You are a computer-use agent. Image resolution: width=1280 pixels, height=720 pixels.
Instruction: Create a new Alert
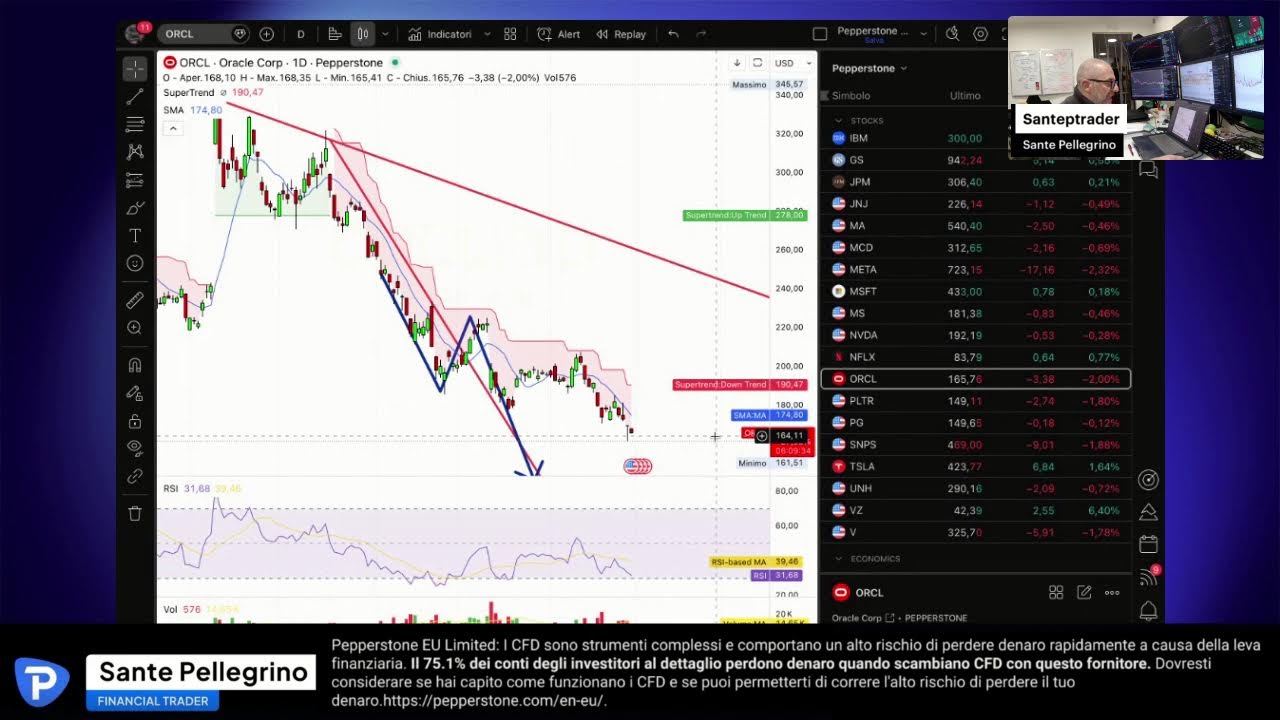click(x=559, y=34)
